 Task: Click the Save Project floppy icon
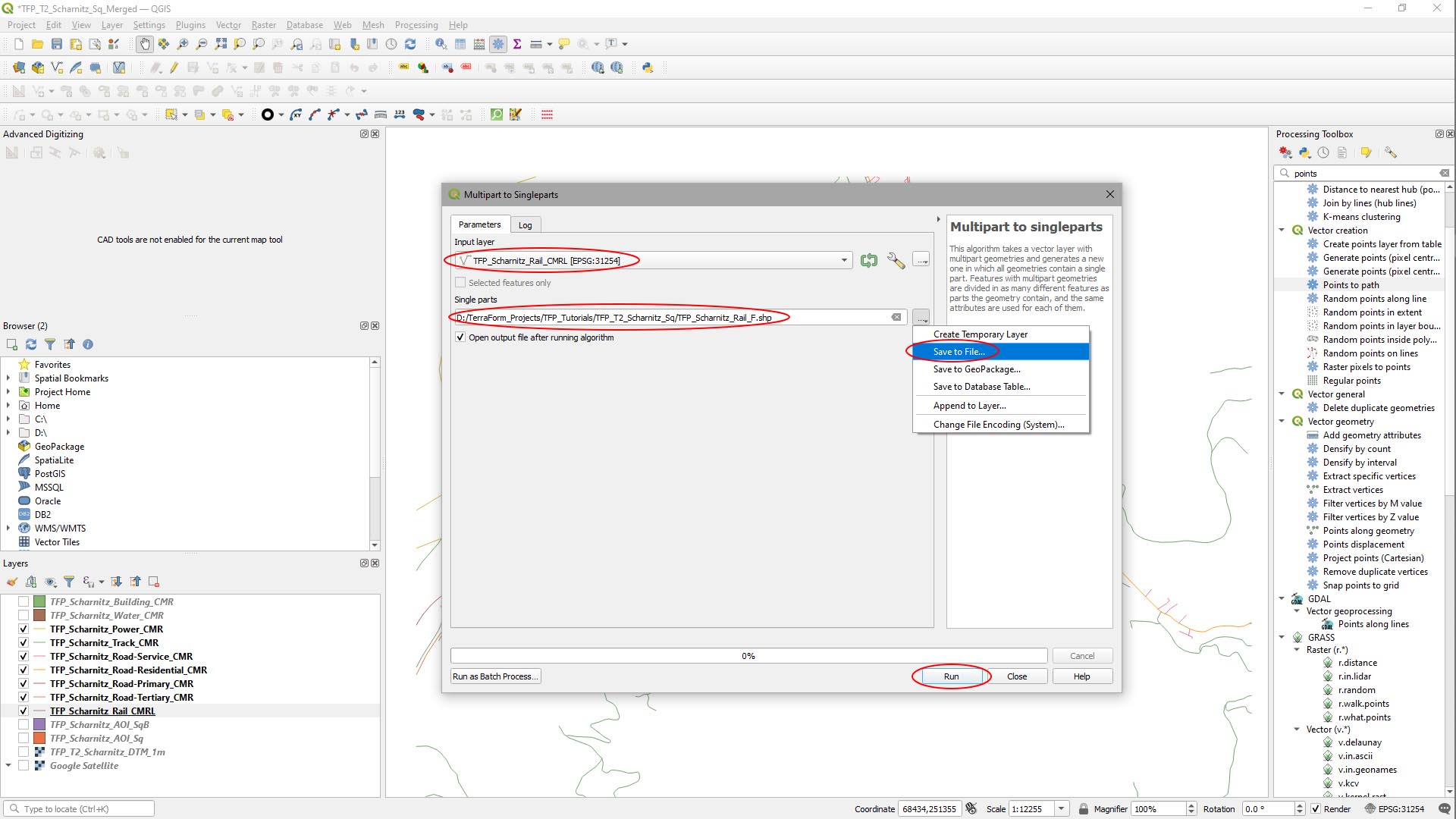pos(57,44)
